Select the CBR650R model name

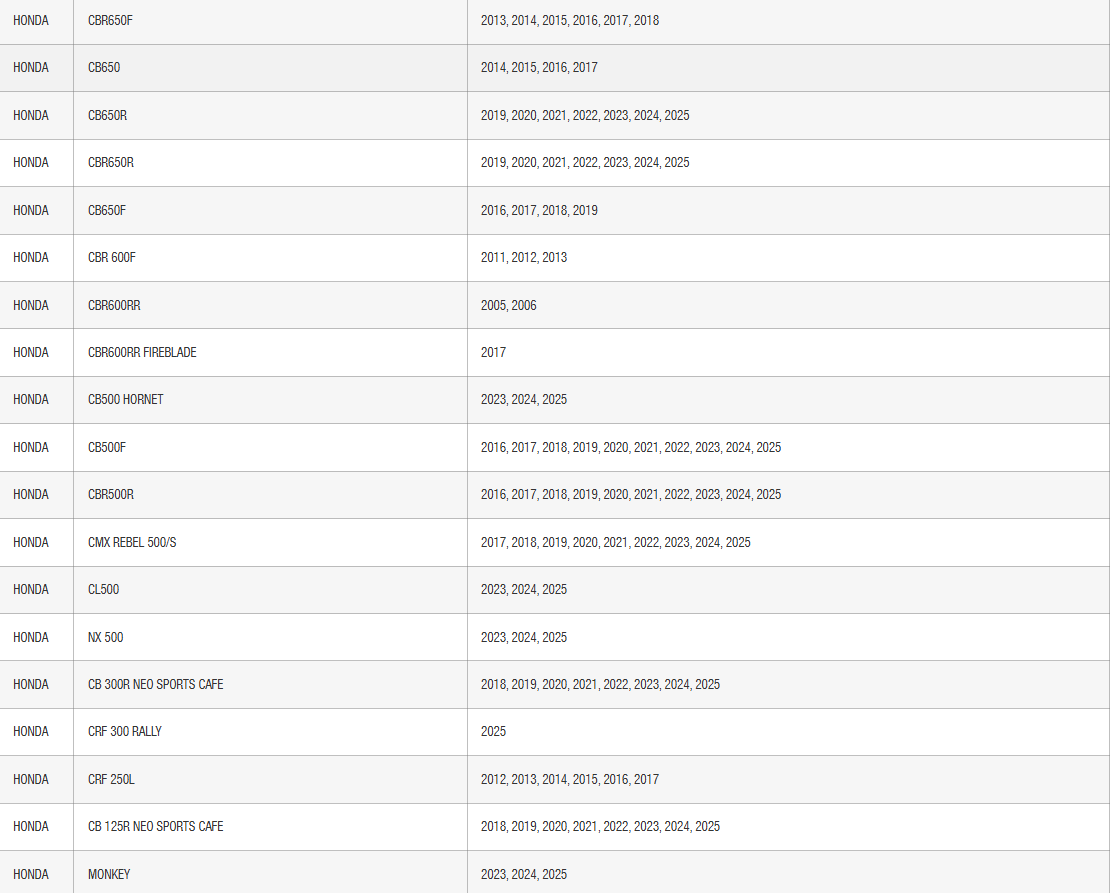click(x=110, y=162)
